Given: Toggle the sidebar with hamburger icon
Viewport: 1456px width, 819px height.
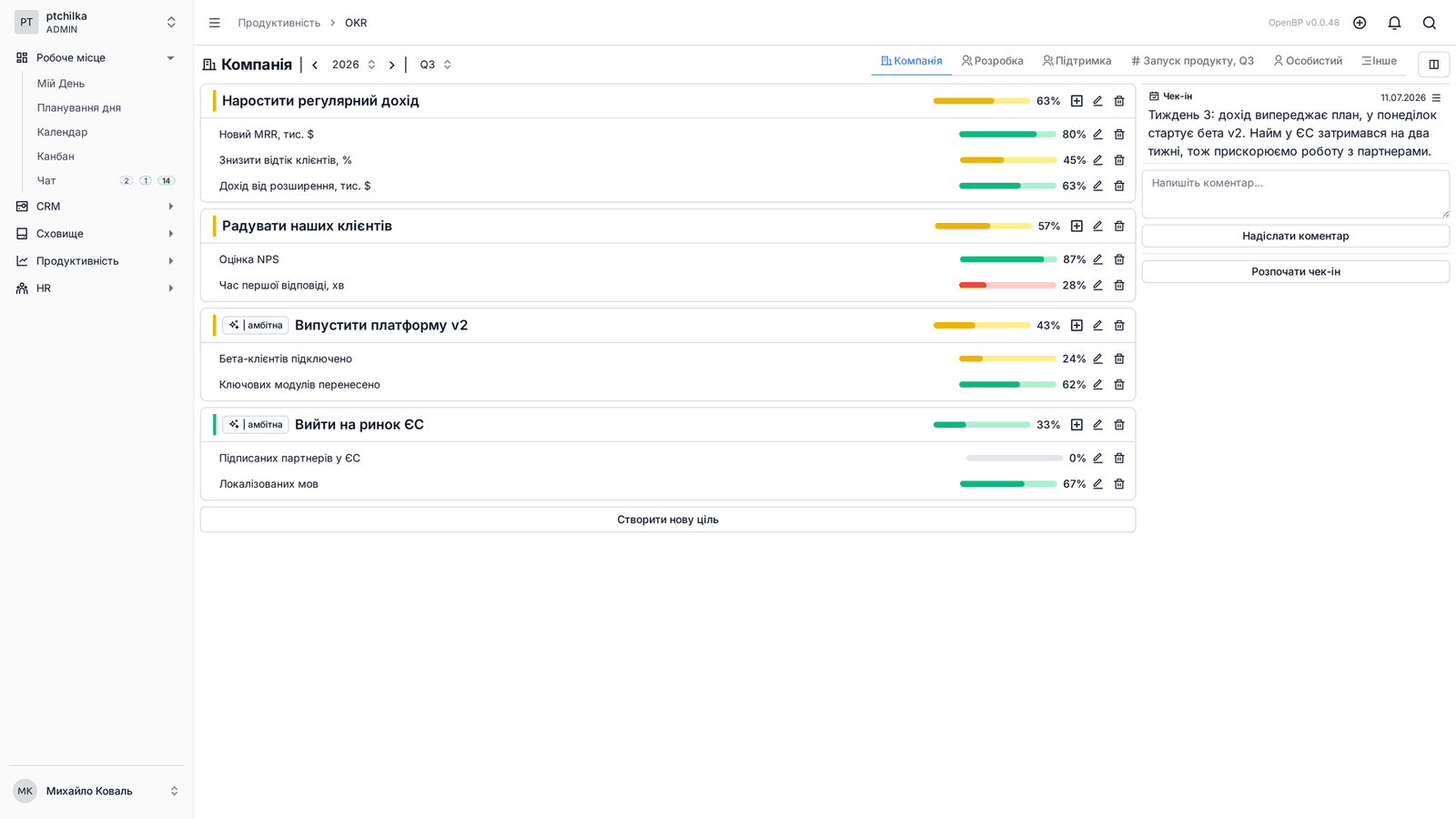Looking at the screenshot, I should coord(215,23).
